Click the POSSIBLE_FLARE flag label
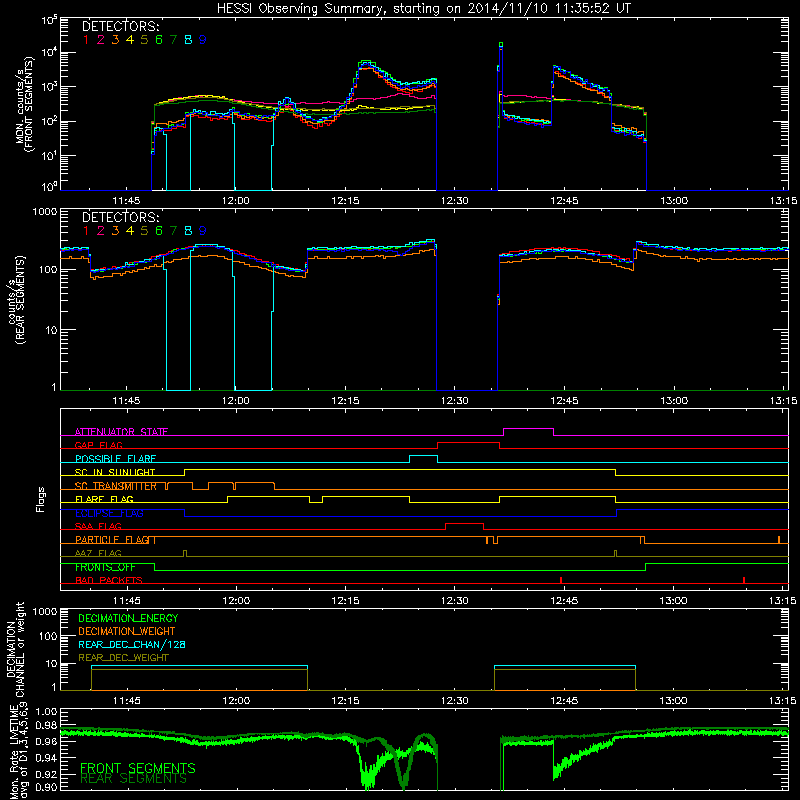 115,459
